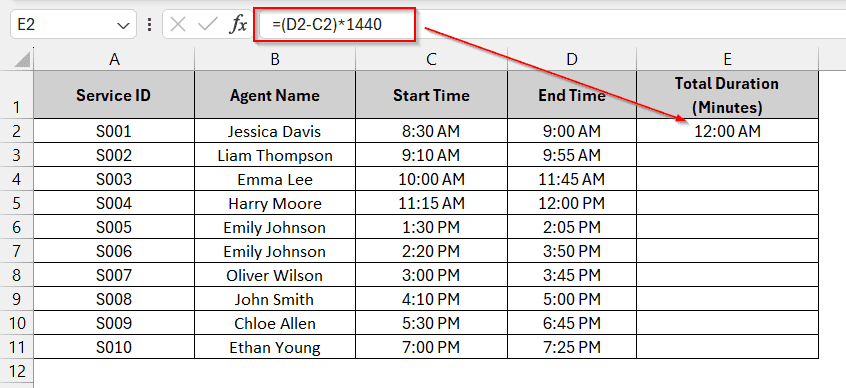
Task: Select column A header
Action: (x=114, y=59)
